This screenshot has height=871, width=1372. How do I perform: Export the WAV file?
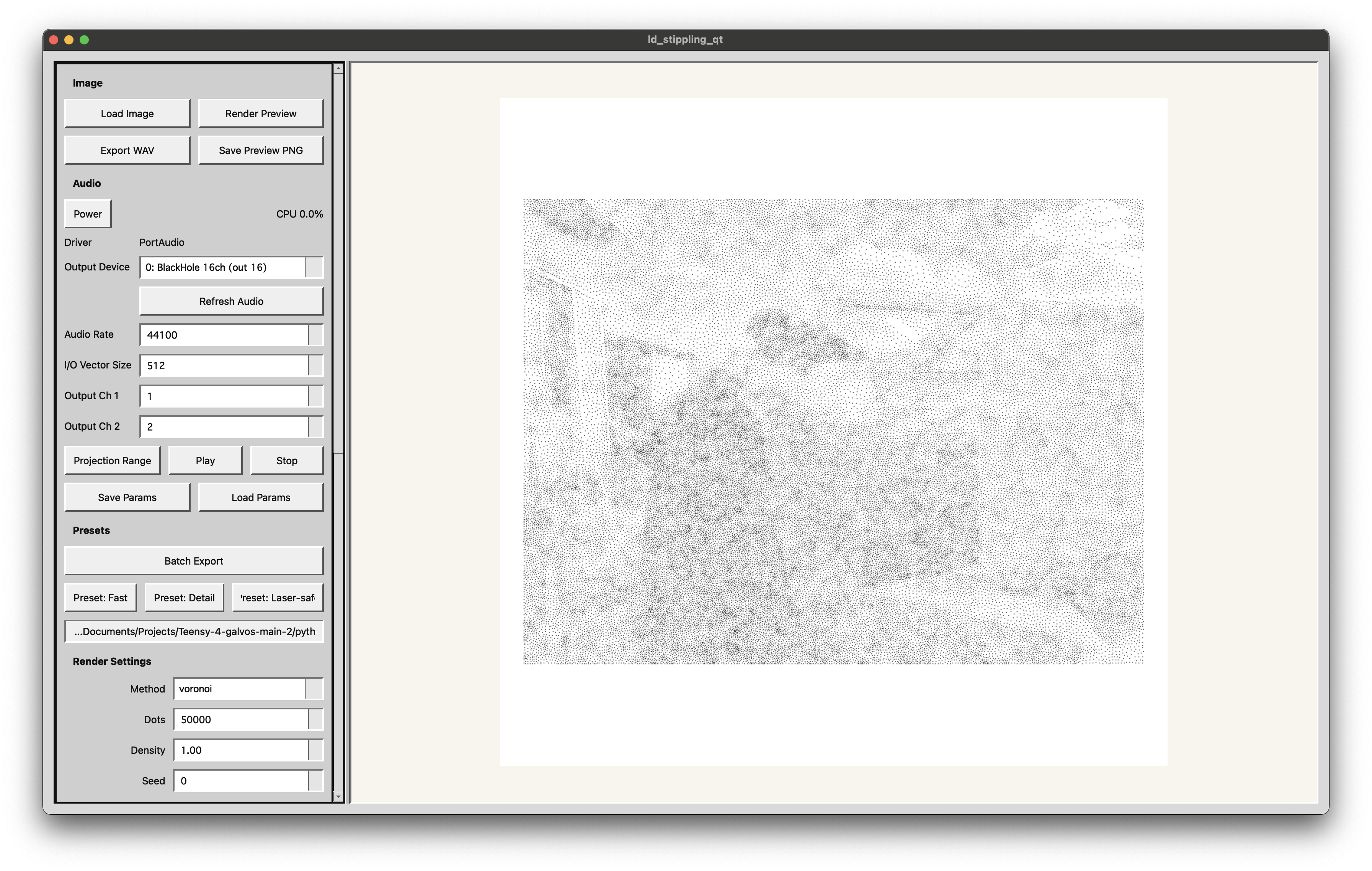click(127, 151)
